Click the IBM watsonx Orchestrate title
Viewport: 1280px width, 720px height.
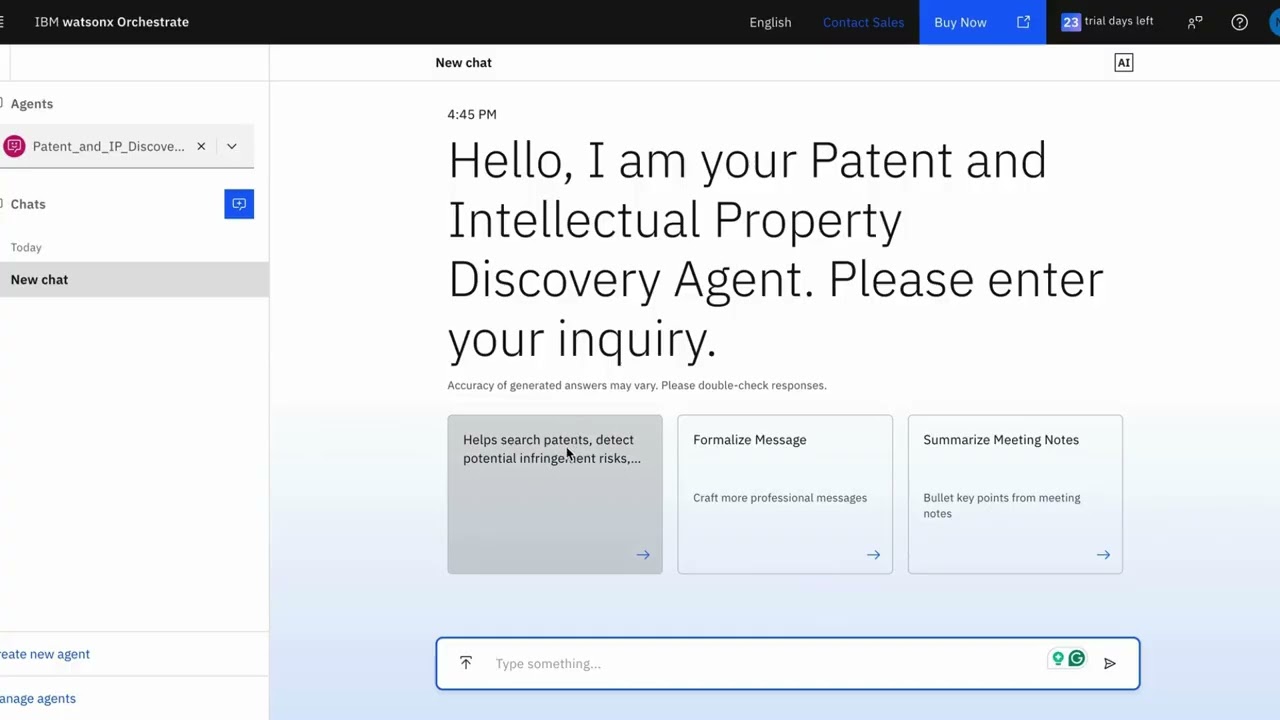(x=111, y=22)
